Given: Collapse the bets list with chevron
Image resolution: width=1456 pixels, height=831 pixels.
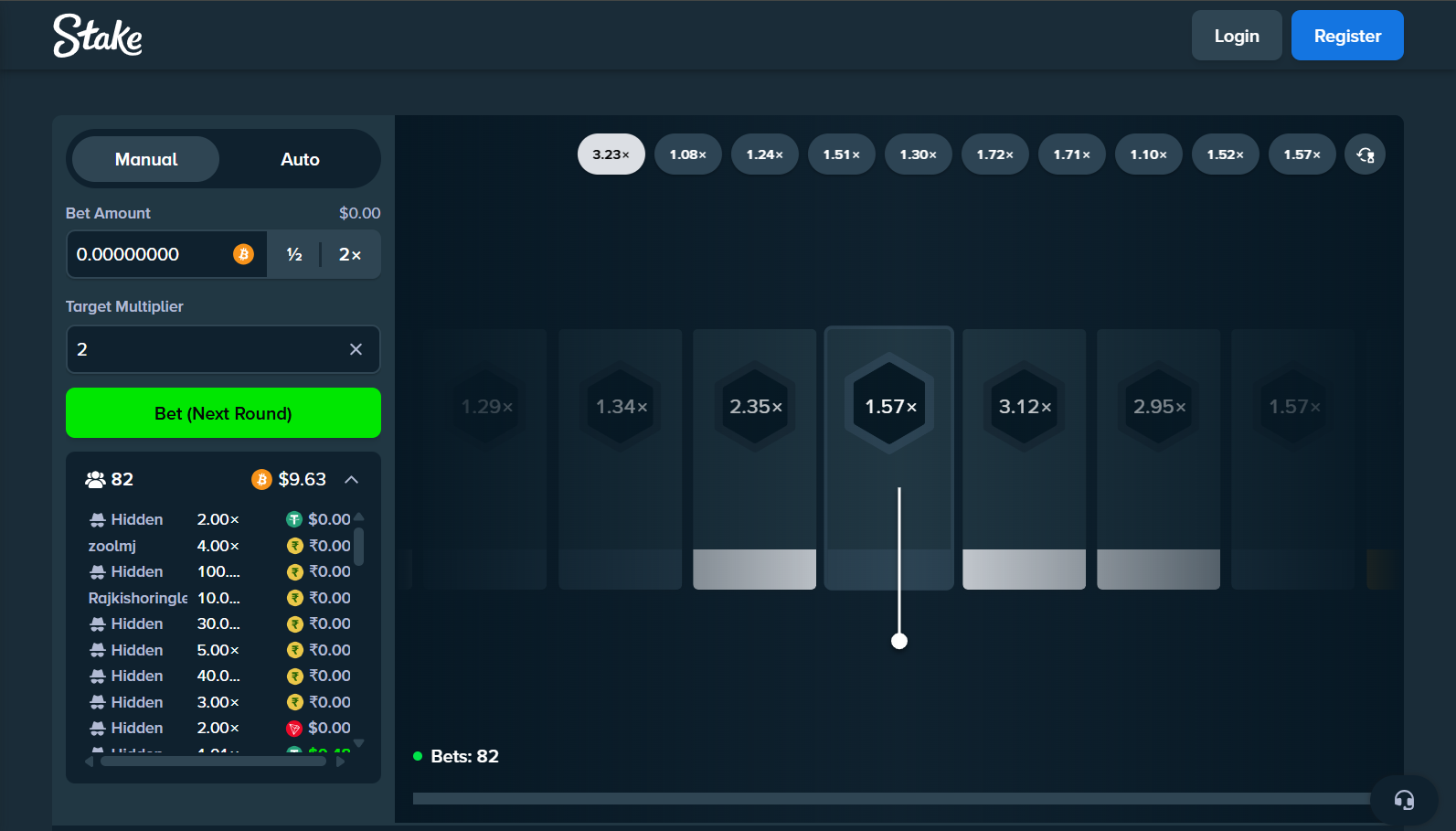Looking at the screenshot, I should [x=351, y=480].
